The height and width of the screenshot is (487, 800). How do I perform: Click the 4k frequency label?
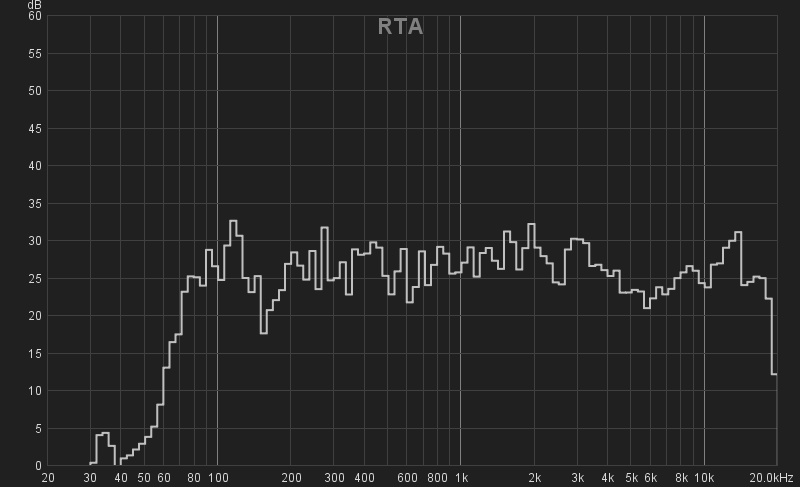[608, 478]
